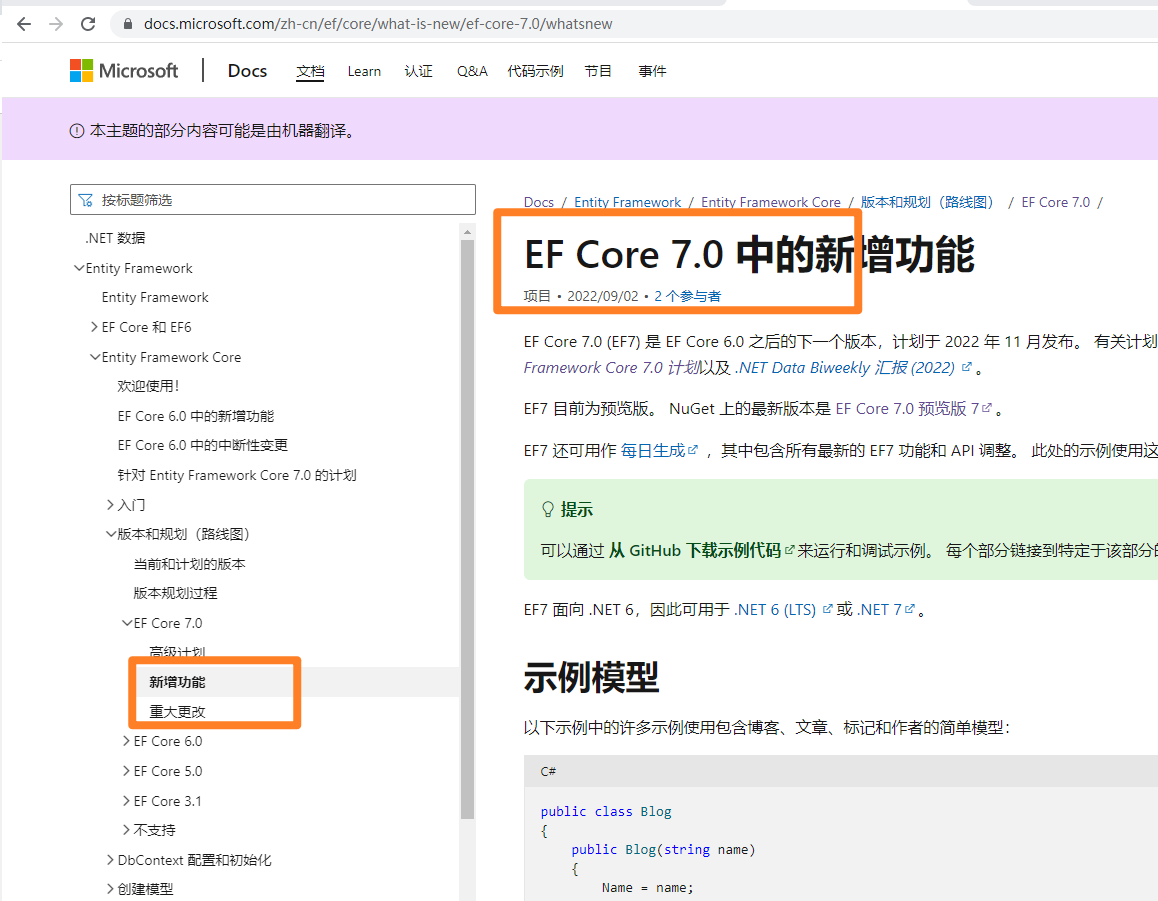
Task: Expand the DbContext 配置和初始化 node
Action: pyautogui.click(x=111, y=860)
